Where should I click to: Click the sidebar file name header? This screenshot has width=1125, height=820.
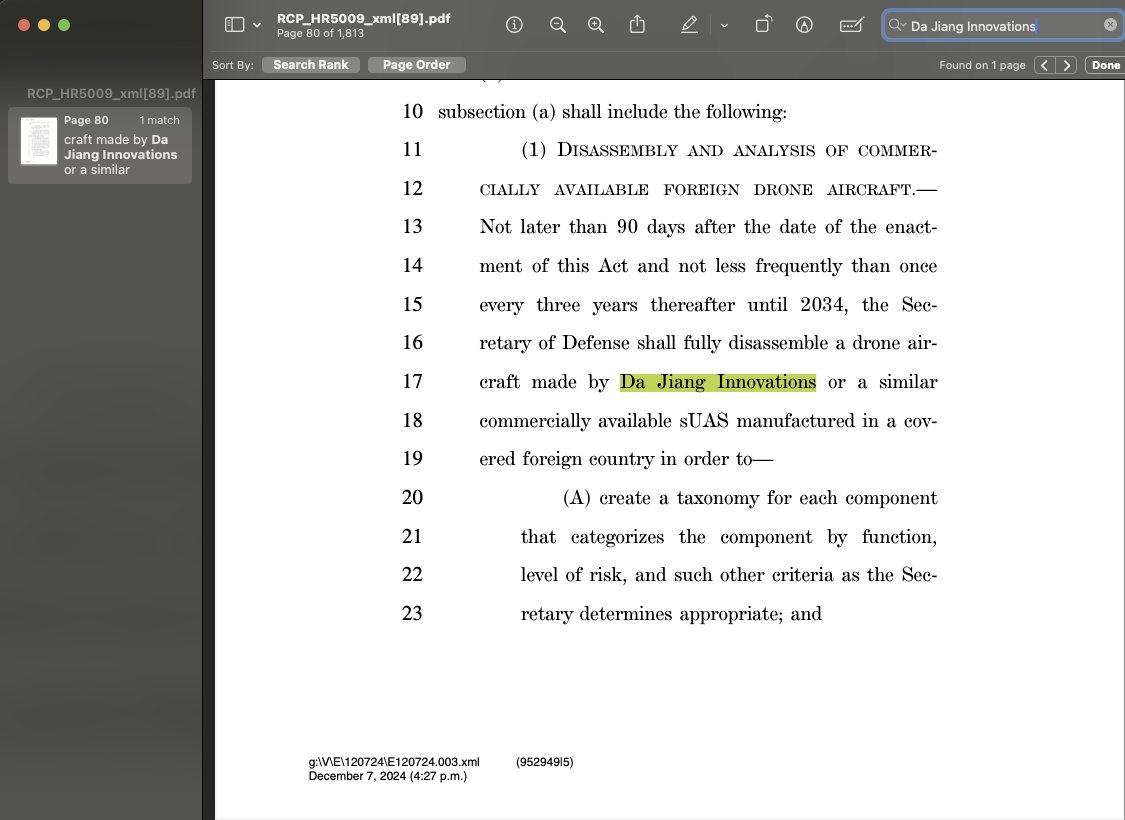tap(111, 93)
